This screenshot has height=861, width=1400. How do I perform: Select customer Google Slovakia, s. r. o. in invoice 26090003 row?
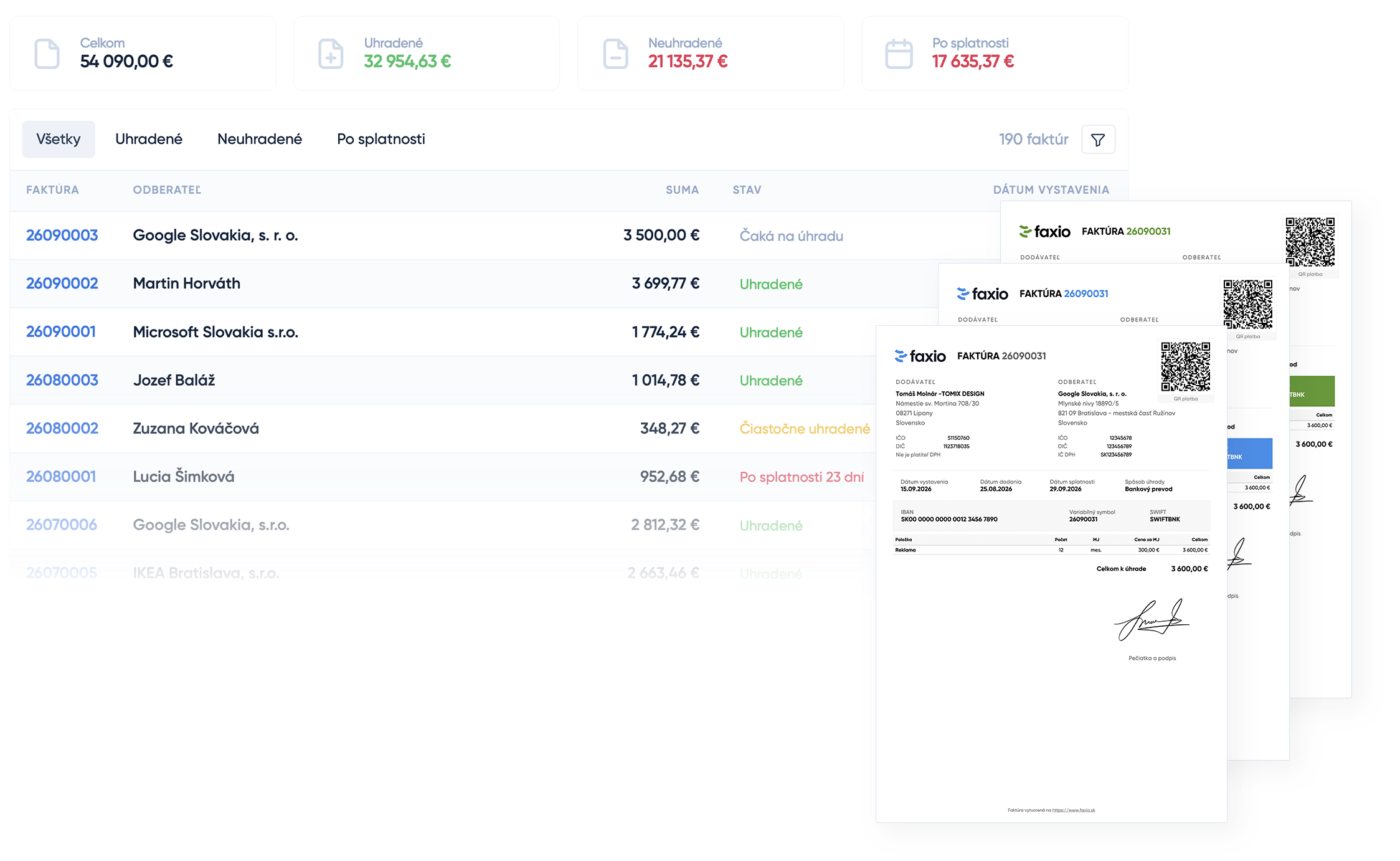215,235
